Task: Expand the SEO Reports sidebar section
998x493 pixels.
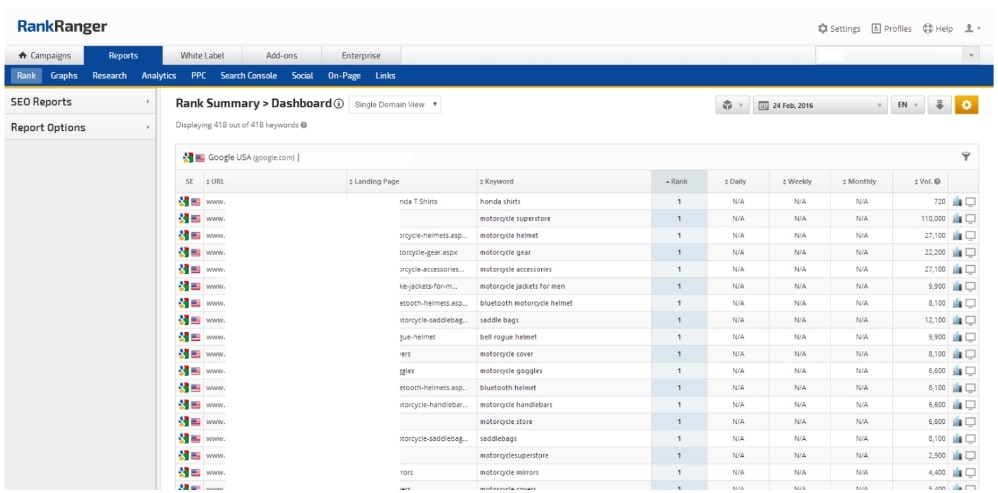Action: tap(80, 102)
